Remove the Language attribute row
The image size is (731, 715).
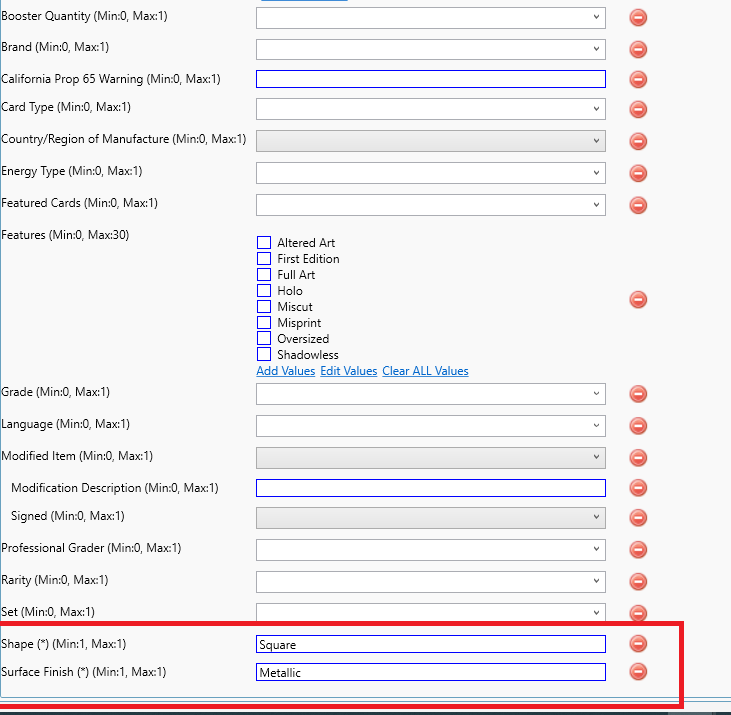tap(638, 426)
